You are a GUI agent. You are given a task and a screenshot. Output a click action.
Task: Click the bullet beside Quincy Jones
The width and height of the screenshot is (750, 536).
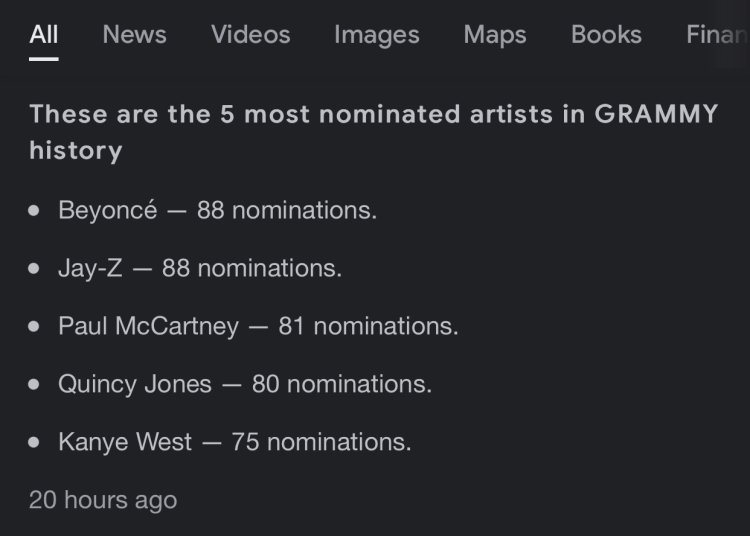click(35, 385)
